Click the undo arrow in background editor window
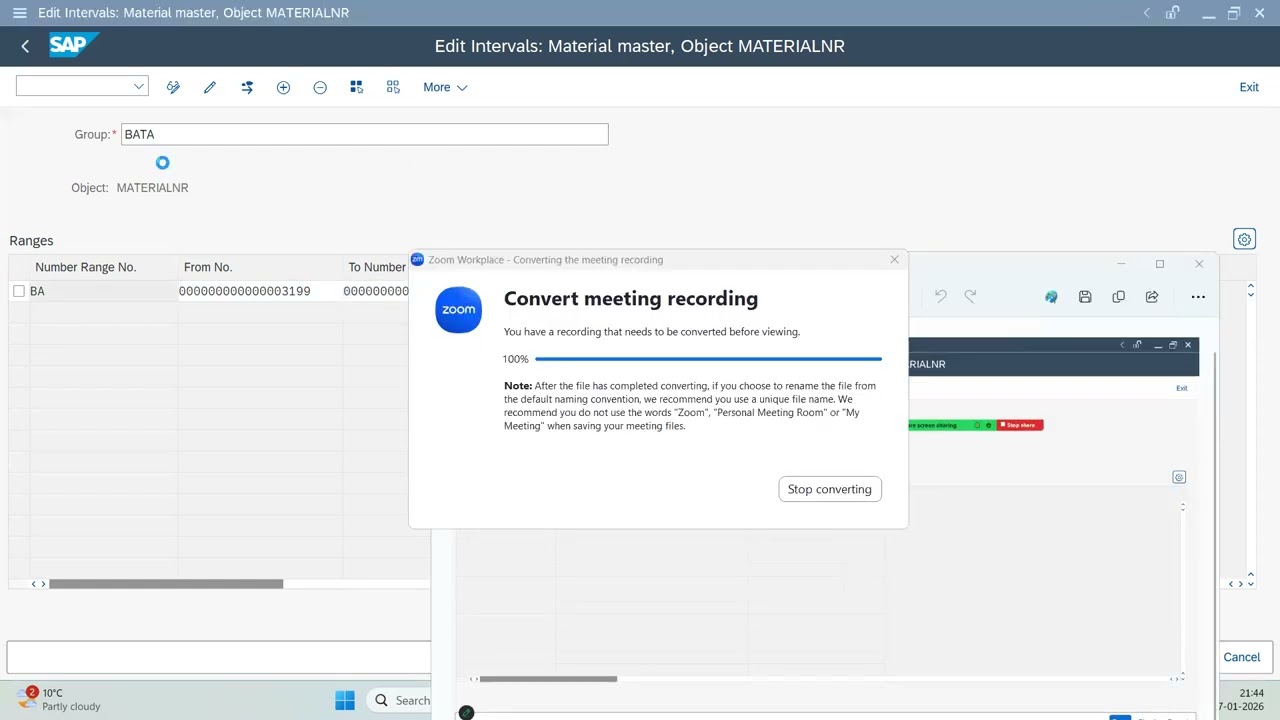The height and width of the screenshot is (720, 1280). 940,296
